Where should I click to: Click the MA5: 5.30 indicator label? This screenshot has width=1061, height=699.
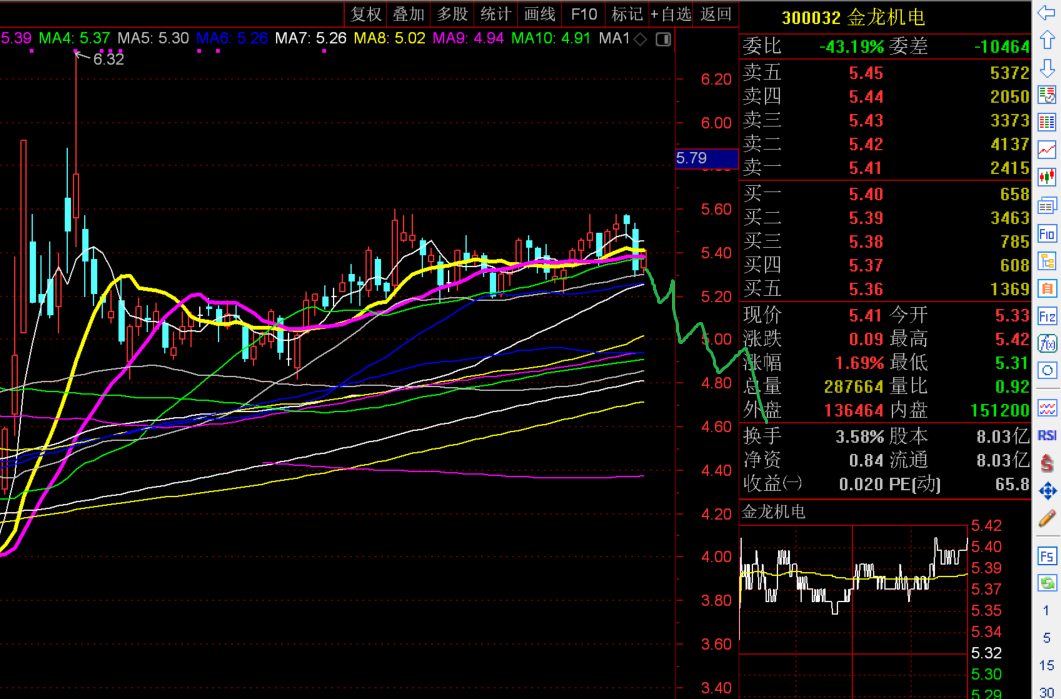[153, 39]
